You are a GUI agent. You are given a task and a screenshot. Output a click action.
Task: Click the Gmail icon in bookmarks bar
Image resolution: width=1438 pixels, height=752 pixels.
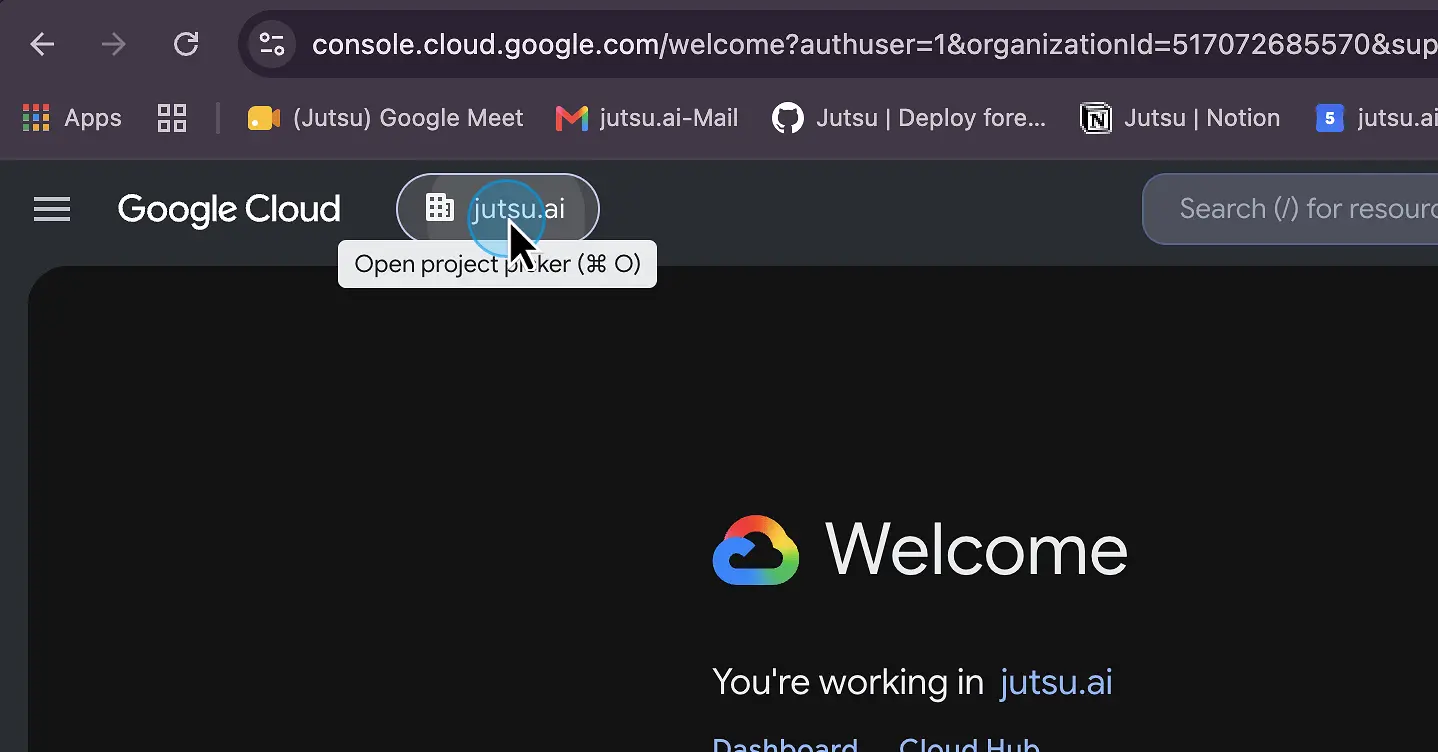coord(571,118)
